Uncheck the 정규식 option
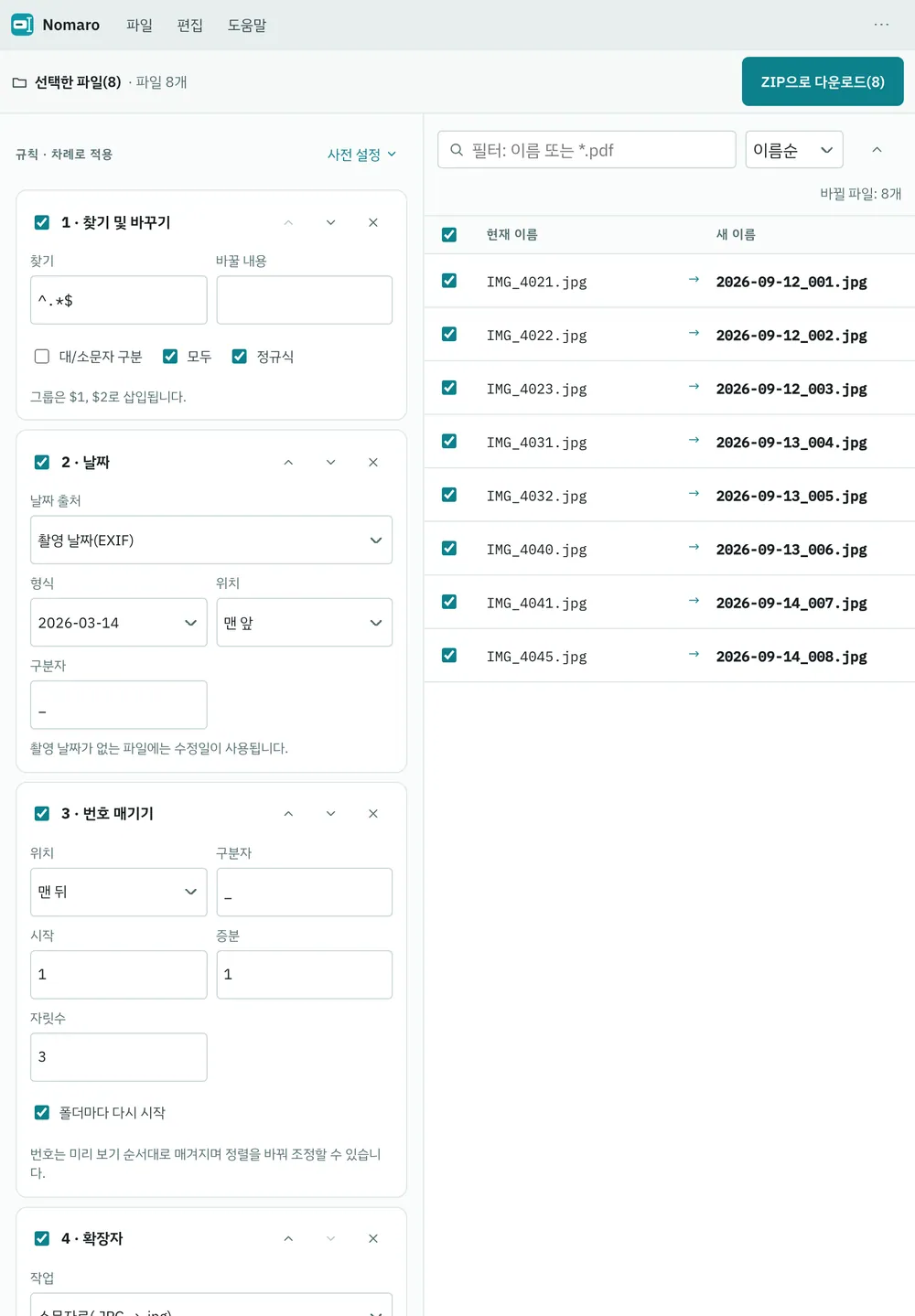Viewport: 915px width, 1316px height. [240, 357]
